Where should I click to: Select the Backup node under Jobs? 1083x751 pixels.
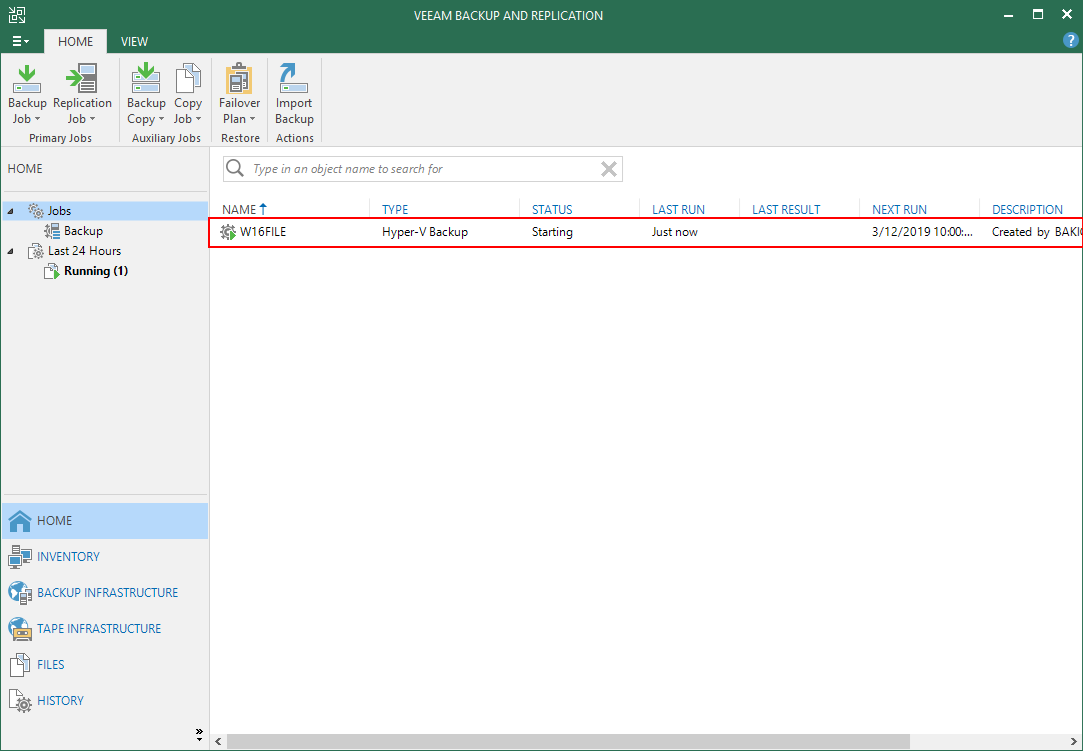(83, 231)
